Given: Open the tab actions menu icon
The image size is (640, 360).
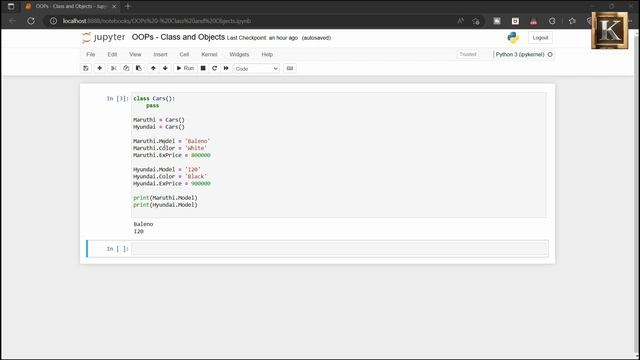Looking at the screenshot, I should click(x=11, y=6).
